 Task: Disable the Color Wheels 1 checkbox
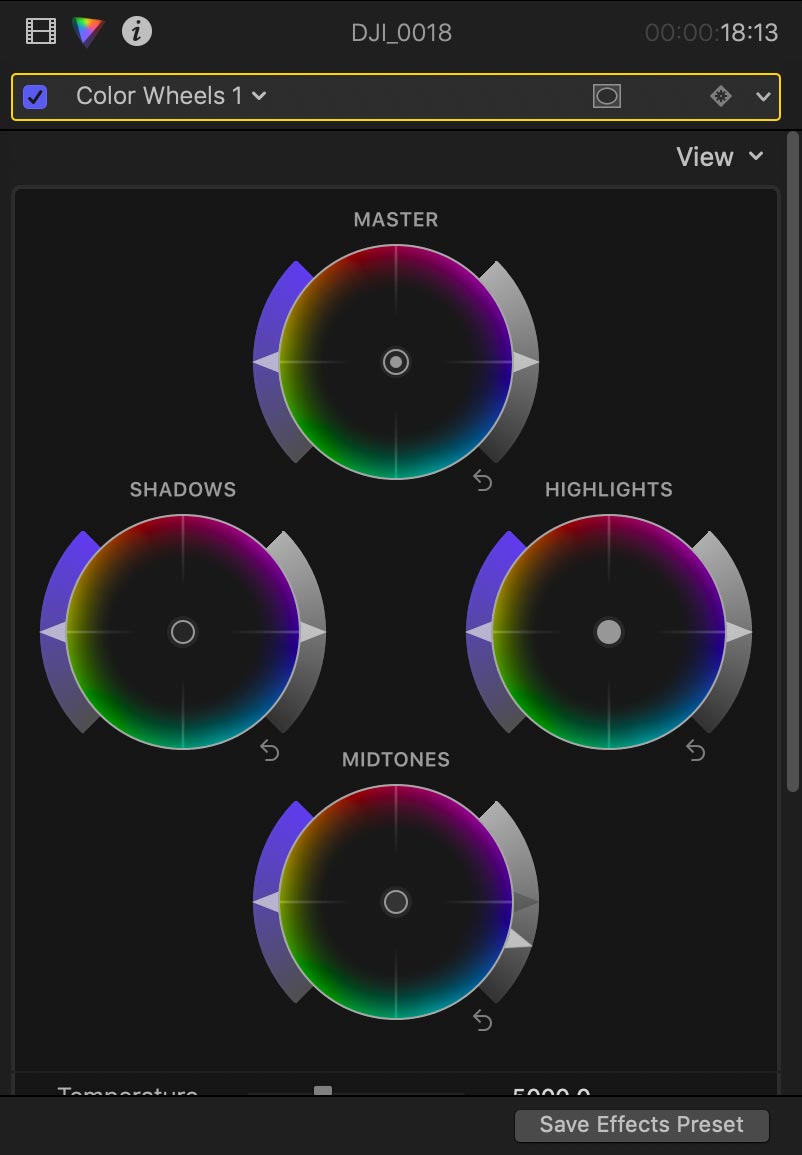[35, 96]
